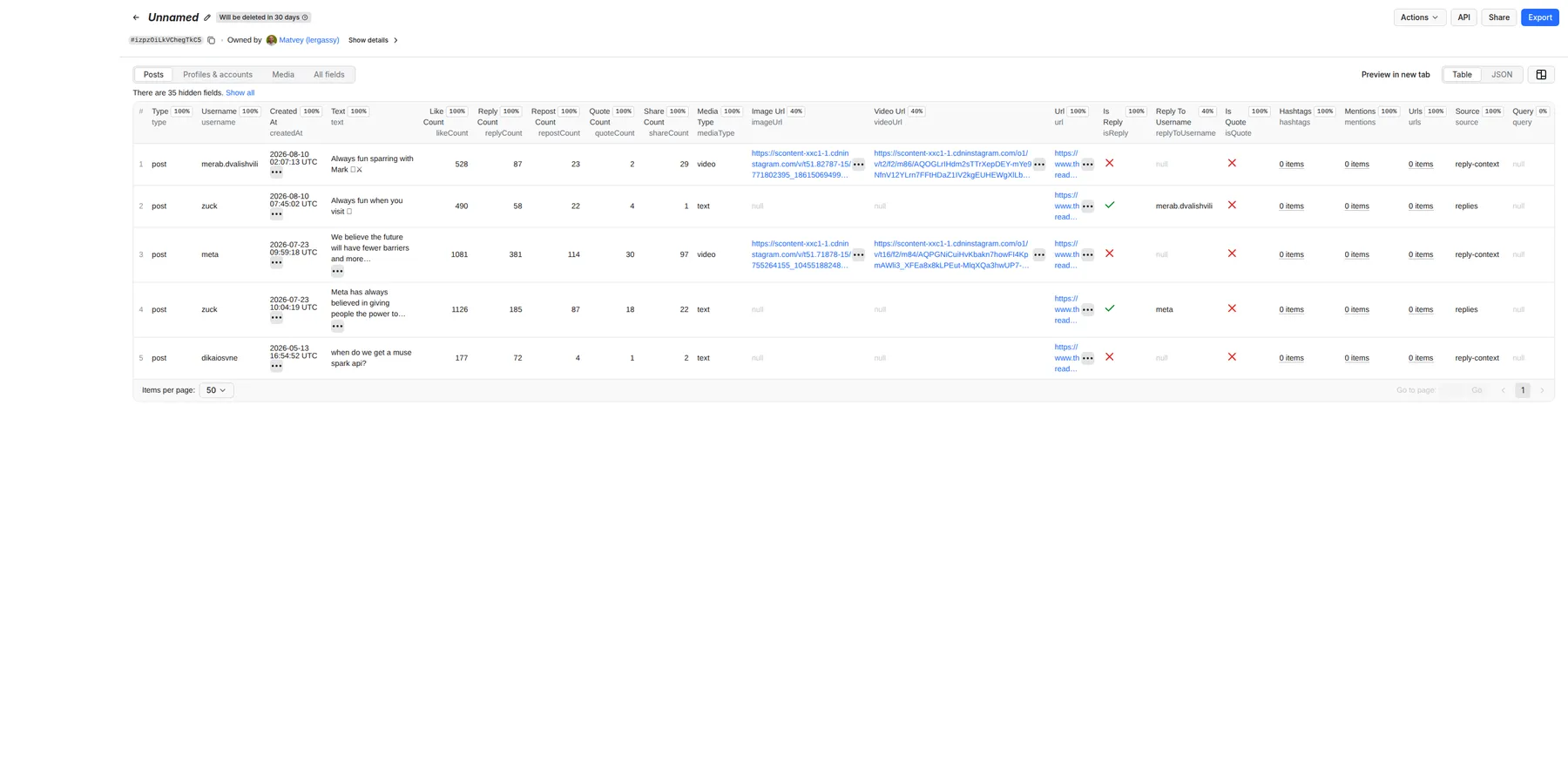This screenshot has height=784, width=1568.
Task: Open the Actions dropdown
Action: pyautogui.click(x=1419, y=17)
